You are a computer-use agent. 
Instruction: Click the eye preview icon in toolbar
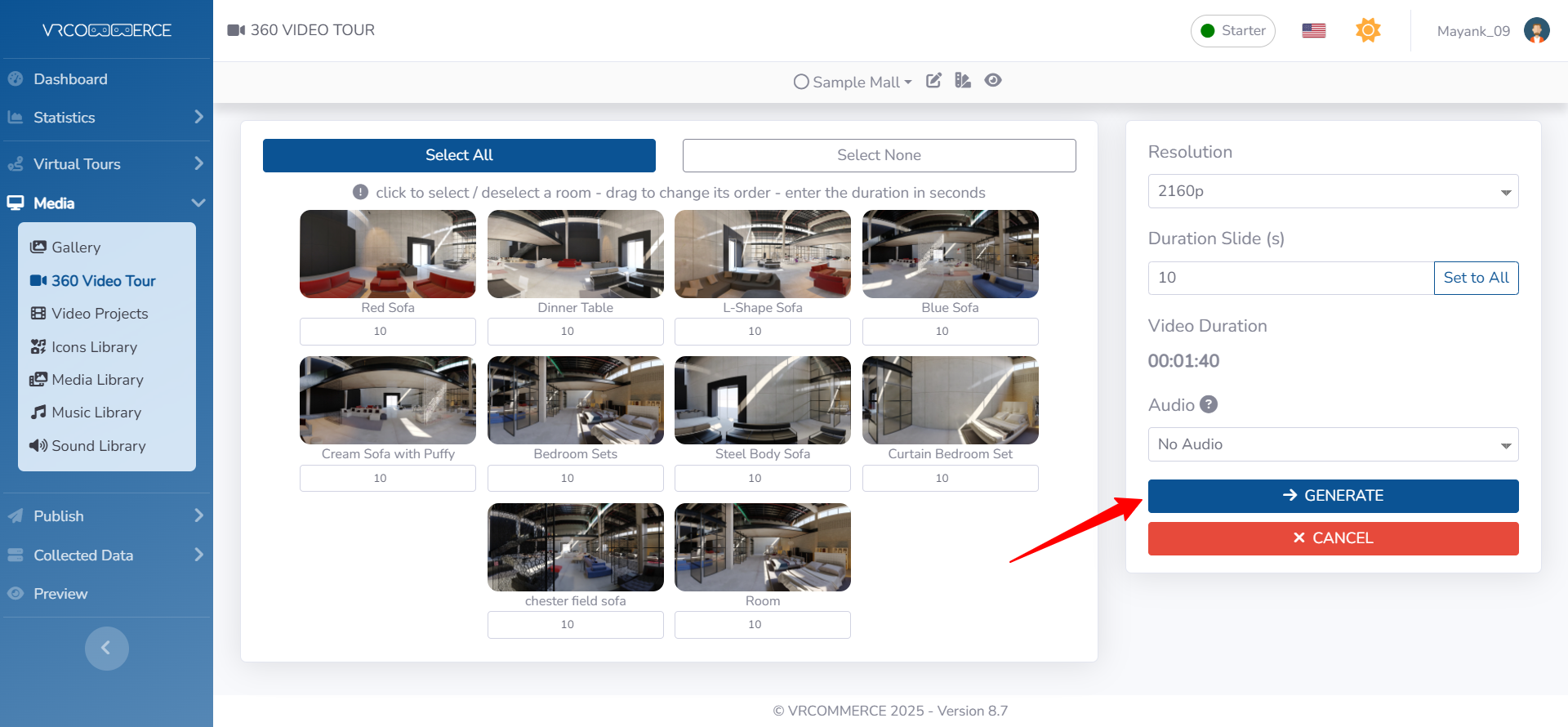click(x=993, y=81)
